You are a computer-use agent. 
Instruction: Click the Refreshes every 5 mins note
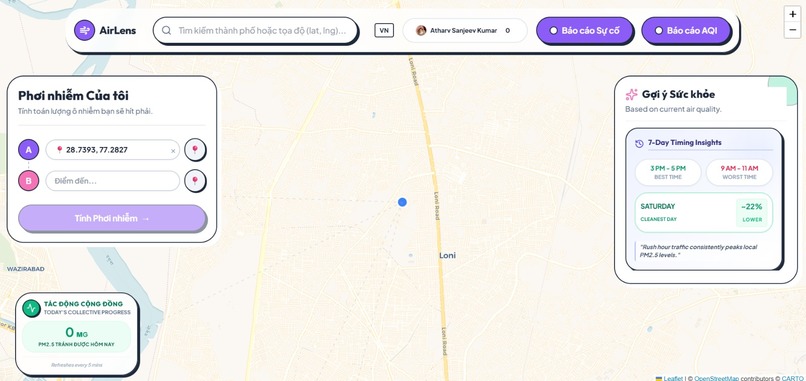click(x=76, y=365)
